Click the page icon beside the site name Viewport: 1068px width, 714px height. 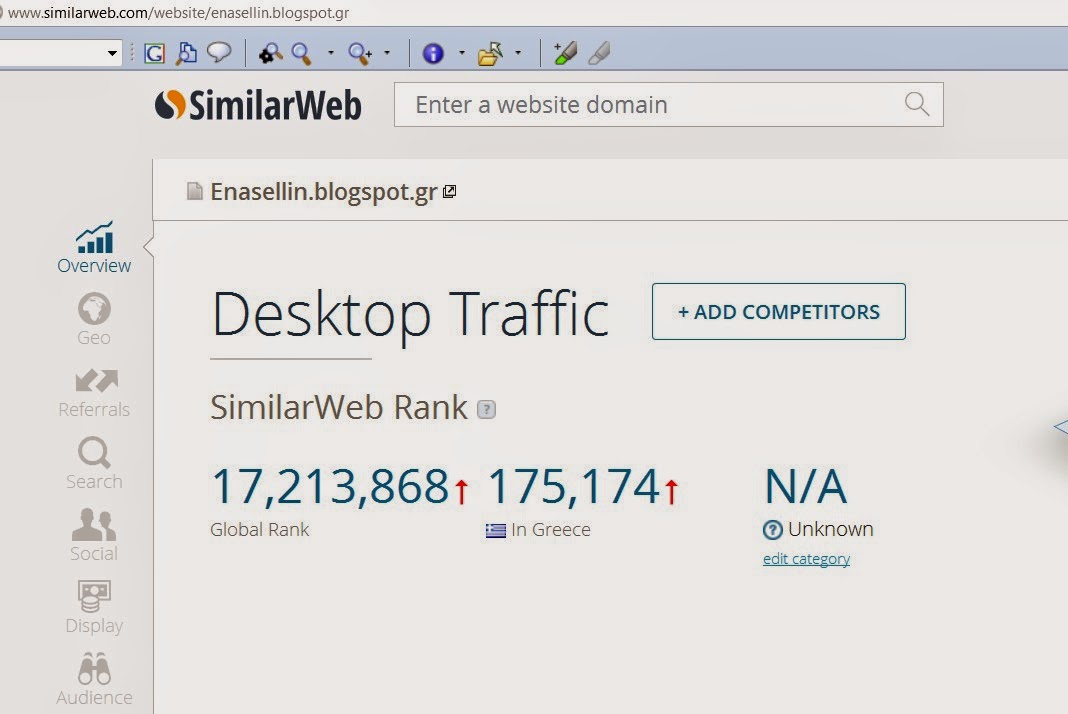coord(195,191)
